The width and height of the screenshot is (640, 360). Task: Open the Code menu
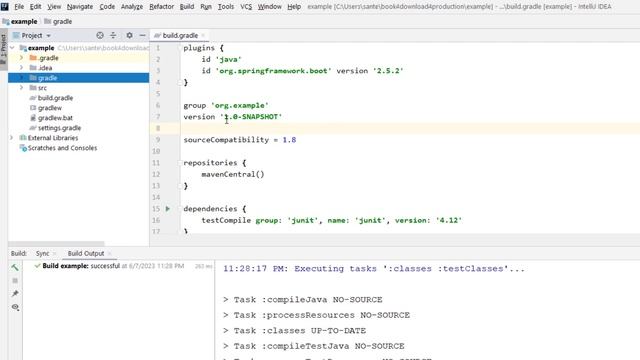click(x=107, y=7)
